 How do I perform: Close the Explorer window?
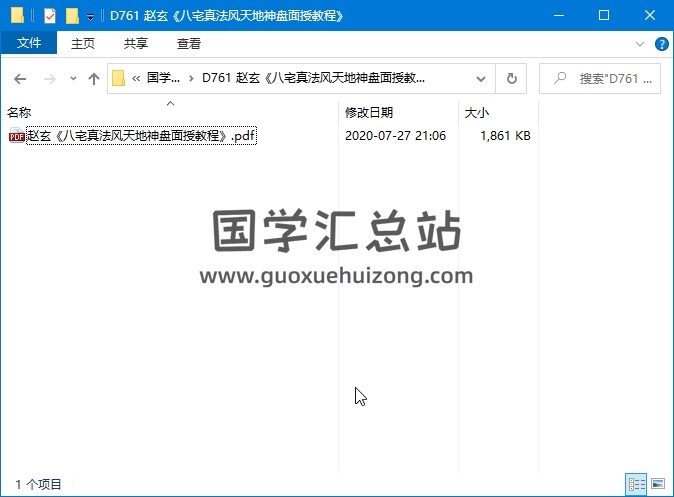click(x=650, y=15)
